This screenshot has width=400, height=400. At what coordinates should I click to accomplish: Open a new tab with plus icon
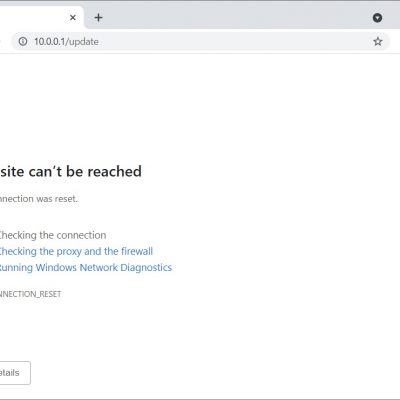pyautogui.click(x=98, y=18)
